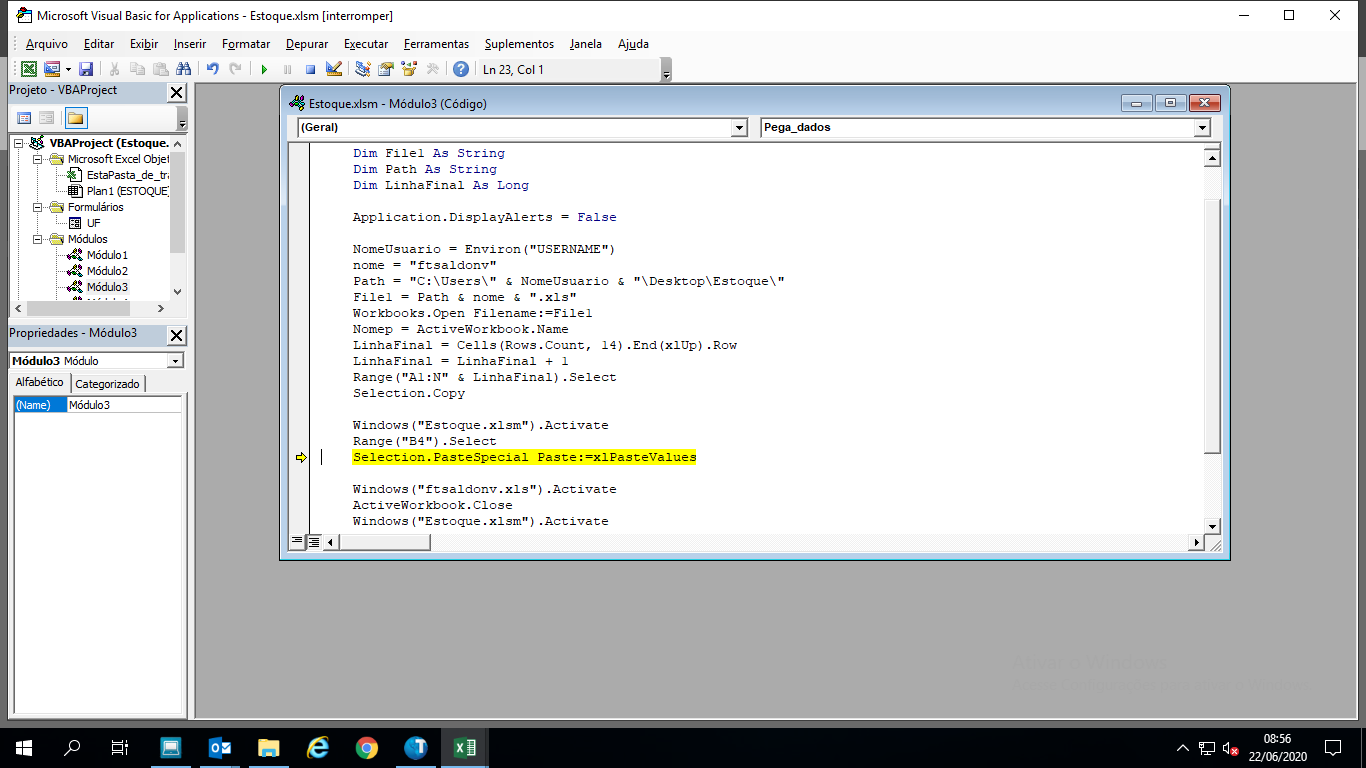
Task: Collapse the VBAProject (Estoque) tree node
Action: pyautogui.click(x=19, y=143)
